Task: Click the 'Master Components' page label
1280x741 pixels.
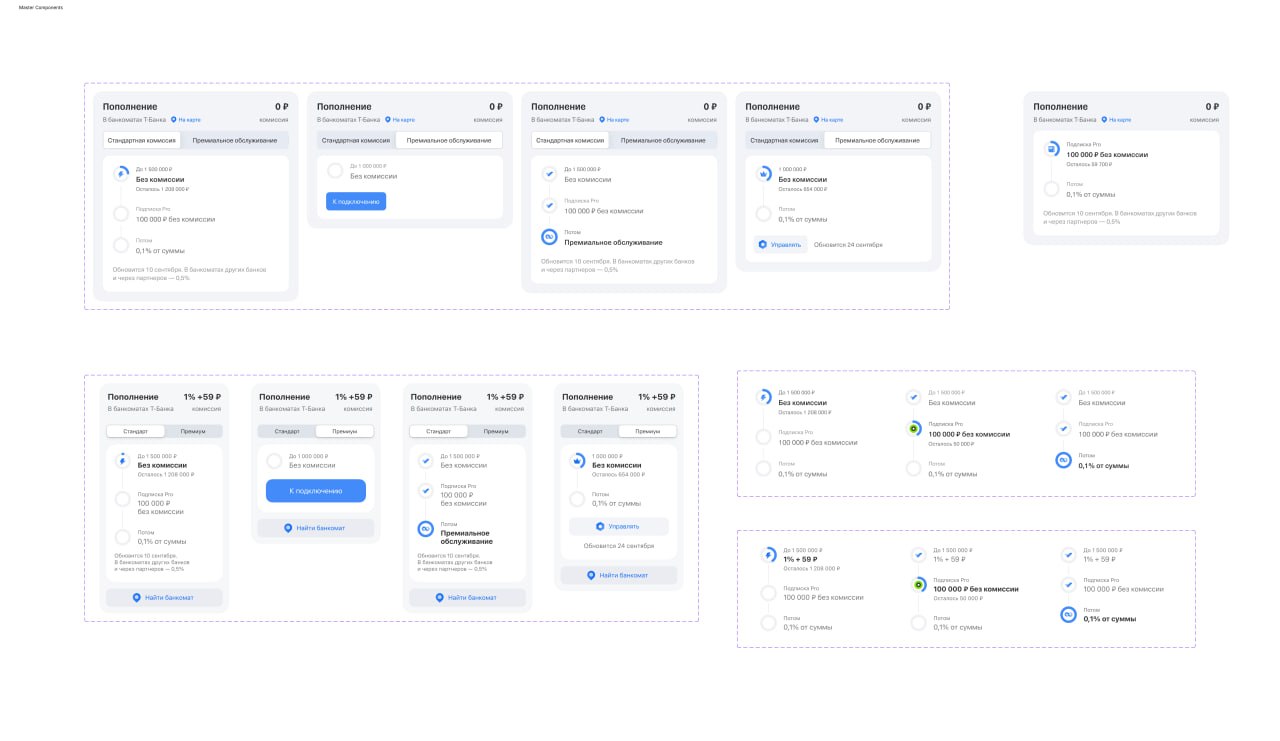Action: (x=40, y=7)
